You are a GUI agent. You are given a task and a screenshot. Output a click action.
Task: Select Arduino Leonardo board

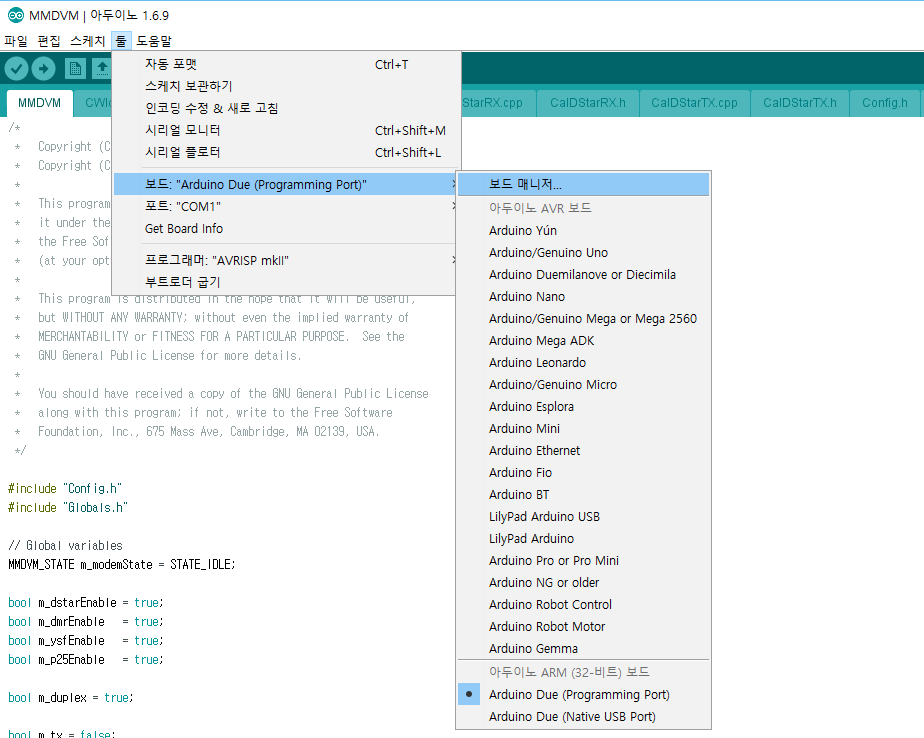coord(583,363)
